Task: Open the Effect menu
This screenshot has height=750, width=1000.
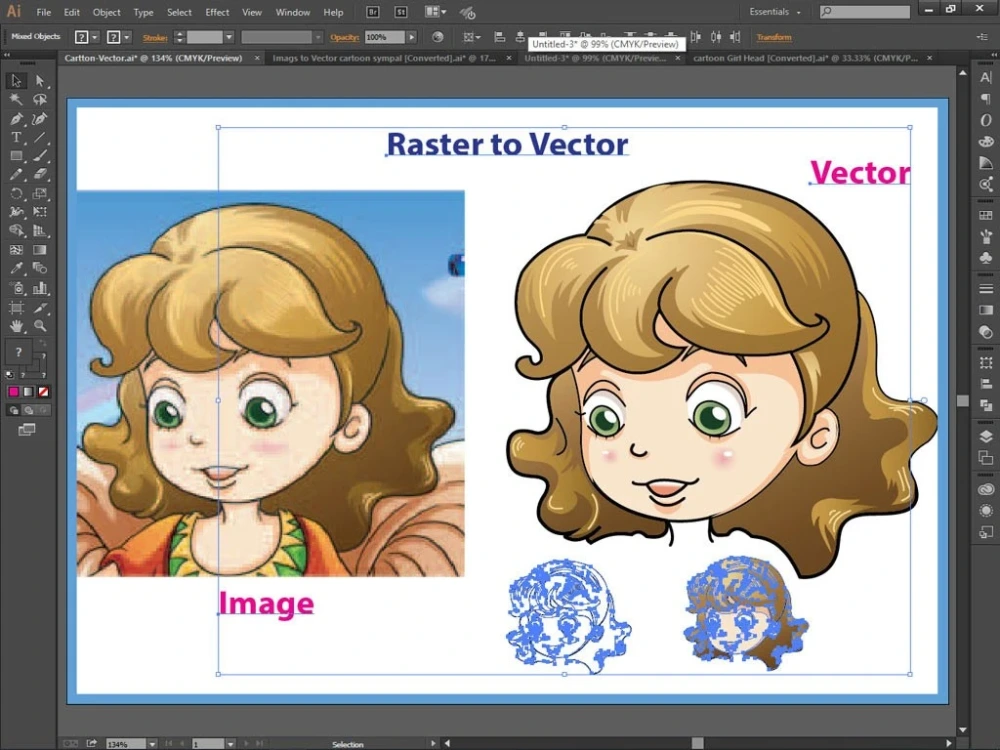Action: pyautogui.click(x=217, y=12)
